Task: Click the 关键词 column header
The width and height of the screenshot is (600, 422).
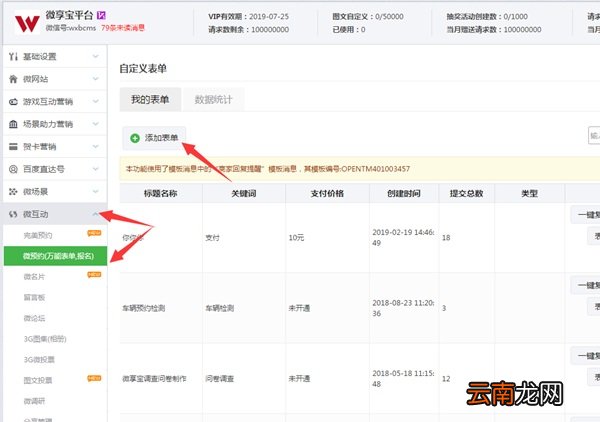Action: (x=244, y=194)
